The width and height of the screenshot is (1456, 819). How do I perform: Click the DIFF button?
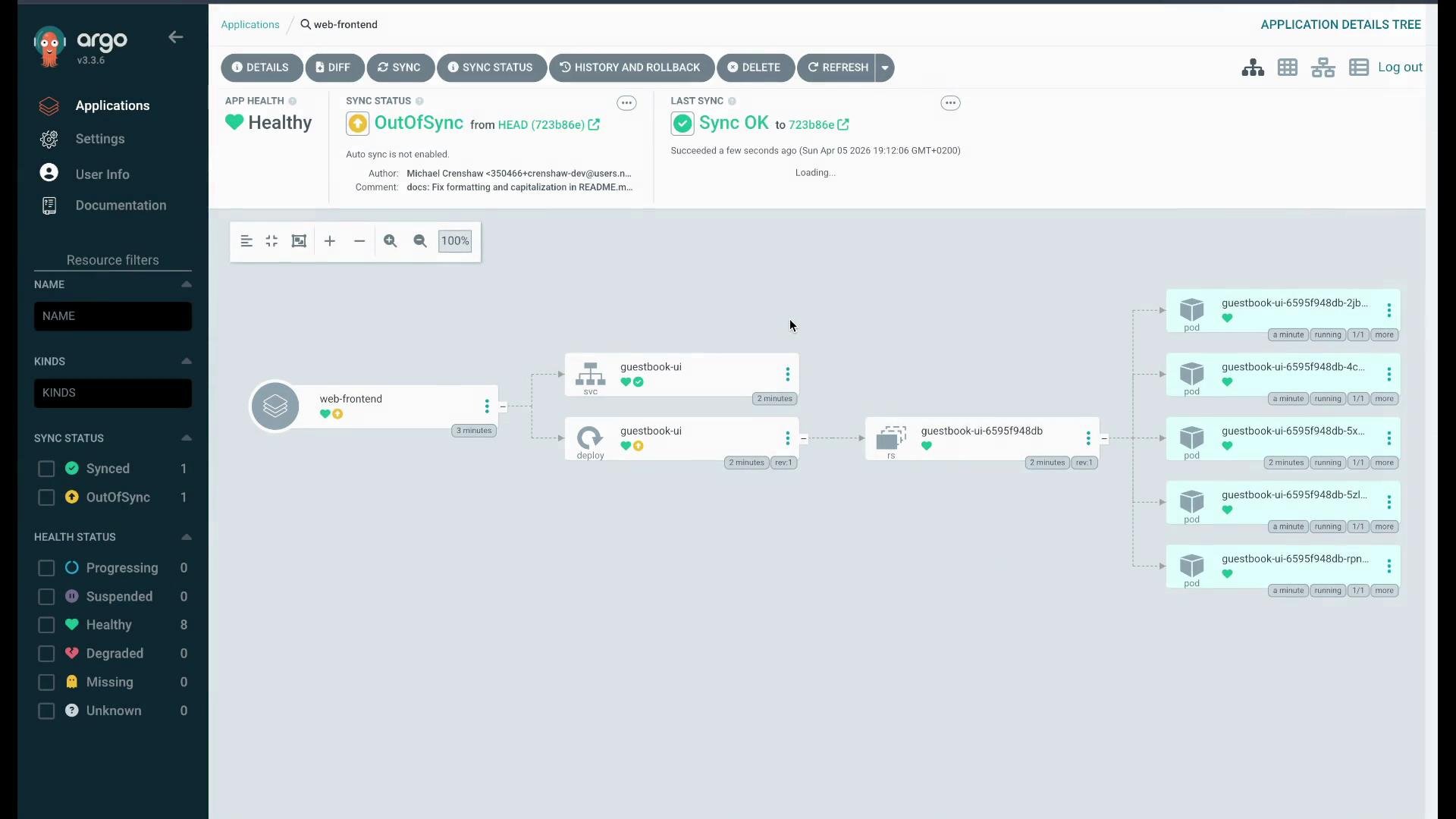(334, 67)
